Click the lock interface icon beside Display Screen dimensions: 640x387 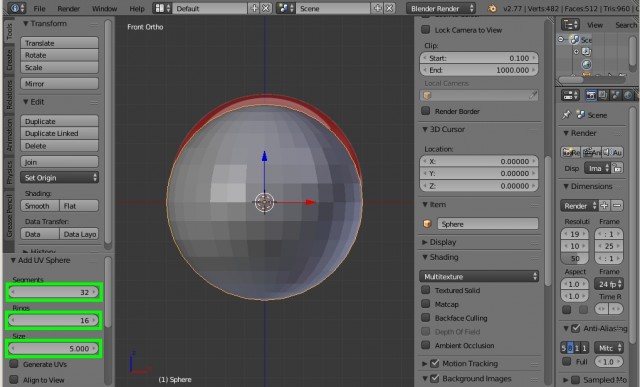[x=618, y=168]
